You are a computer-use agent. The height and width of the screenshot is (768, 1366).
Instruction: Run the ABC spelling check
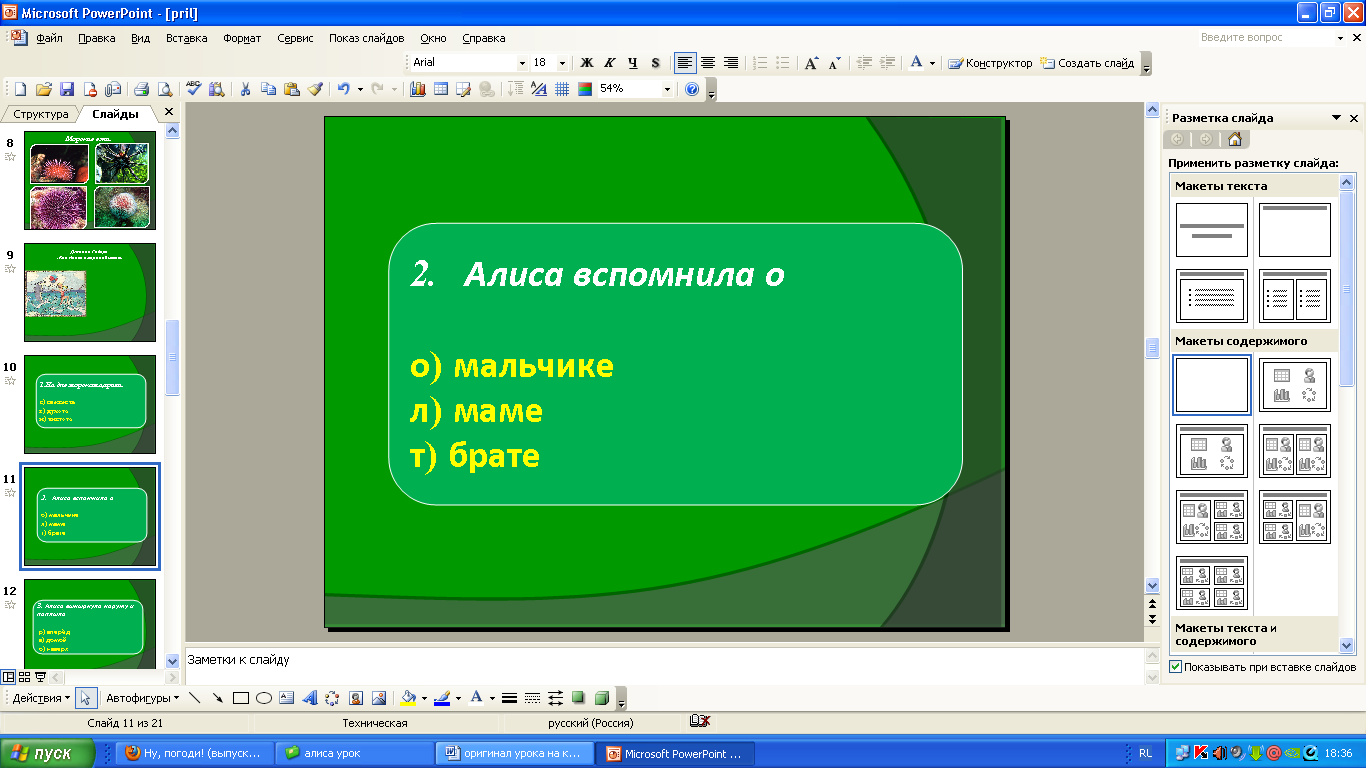[194, 89]
